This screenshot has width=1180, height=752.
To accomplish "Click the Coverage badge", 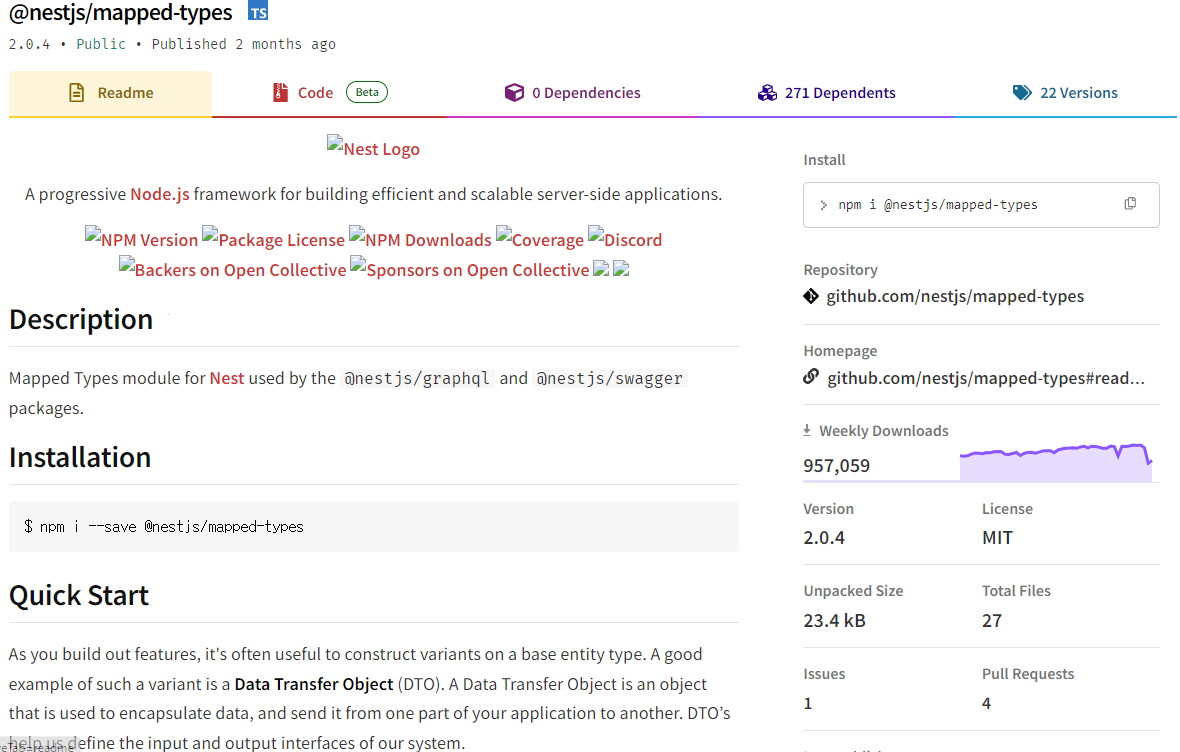I will pos(540,239).
